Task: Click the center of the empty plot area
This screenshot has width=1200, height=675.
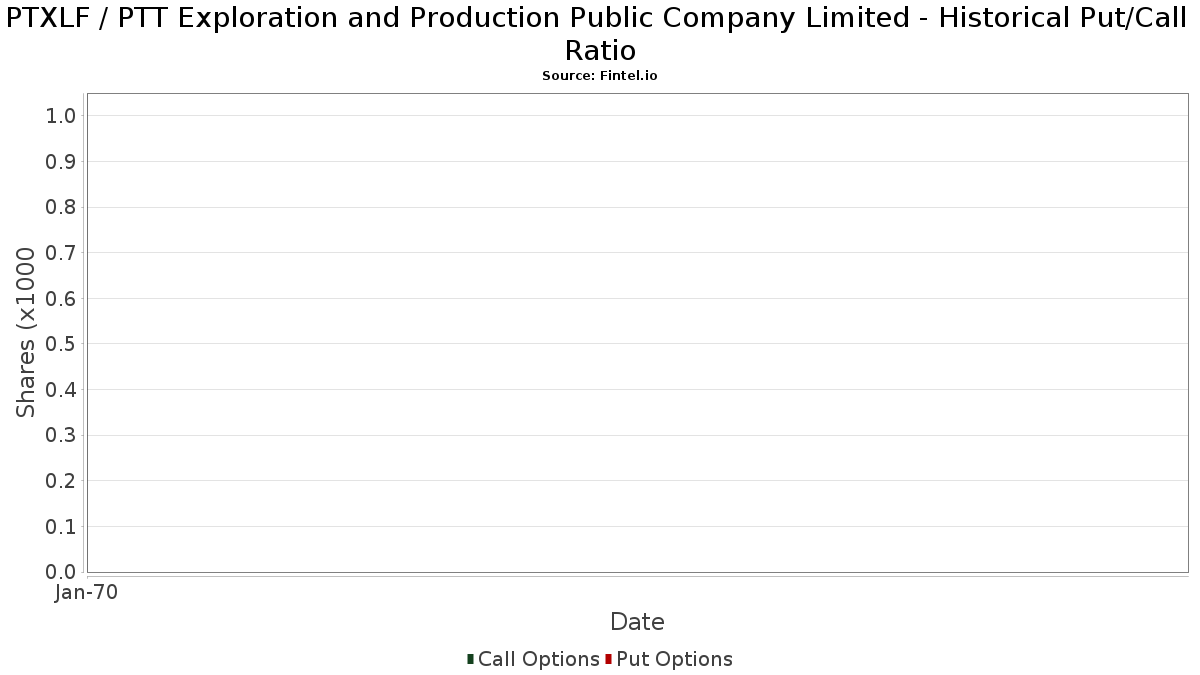Action: tap(637, 333)
